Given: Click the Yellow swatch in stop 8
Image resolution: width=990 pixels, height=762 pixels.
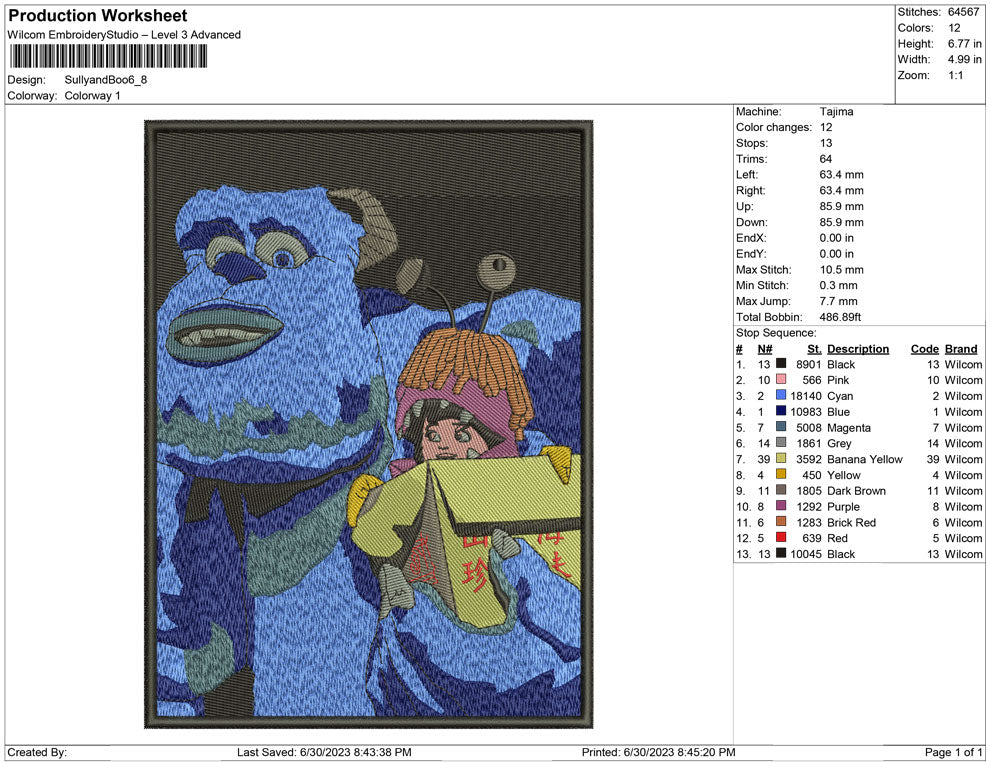Looking at the screenshot, I should pos(781,474).
